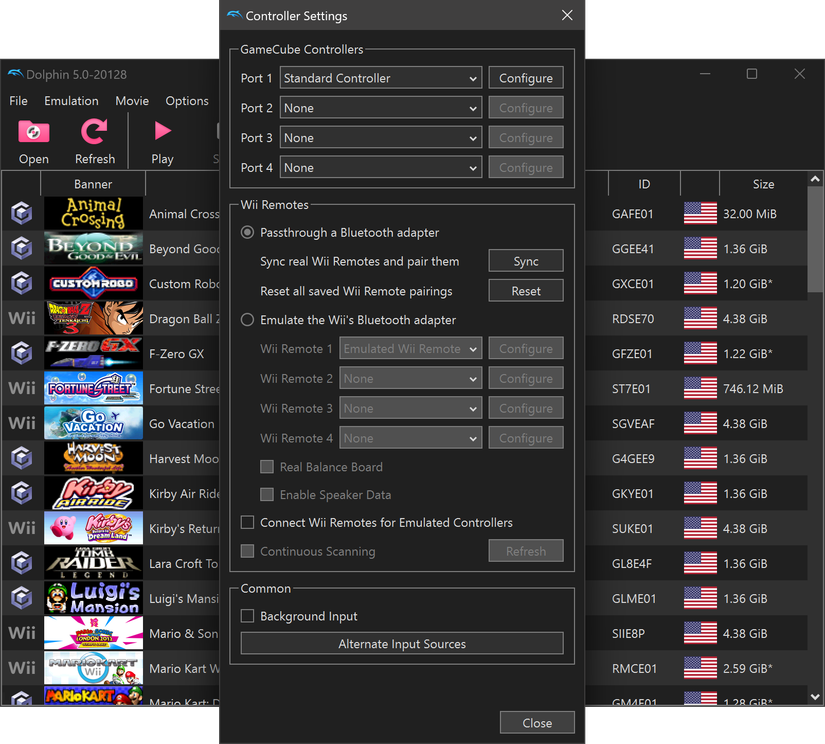This screenshot has height=744, width=825.
Task: Click Sync button for real Wii Remotes
Action: [x=526, y=261]
